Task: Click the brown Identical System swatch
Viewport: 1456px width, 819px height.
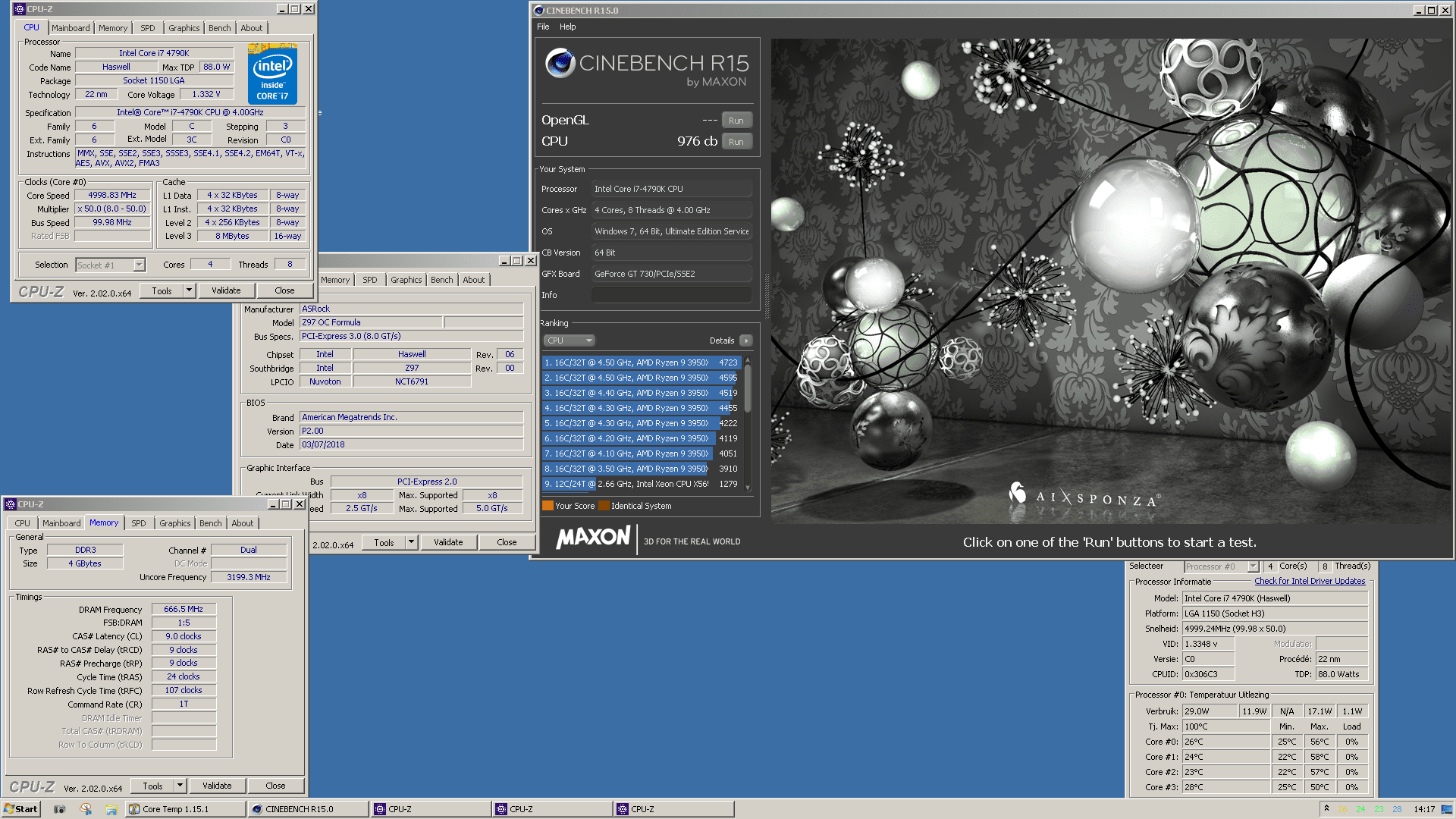Action: [604, 506]
